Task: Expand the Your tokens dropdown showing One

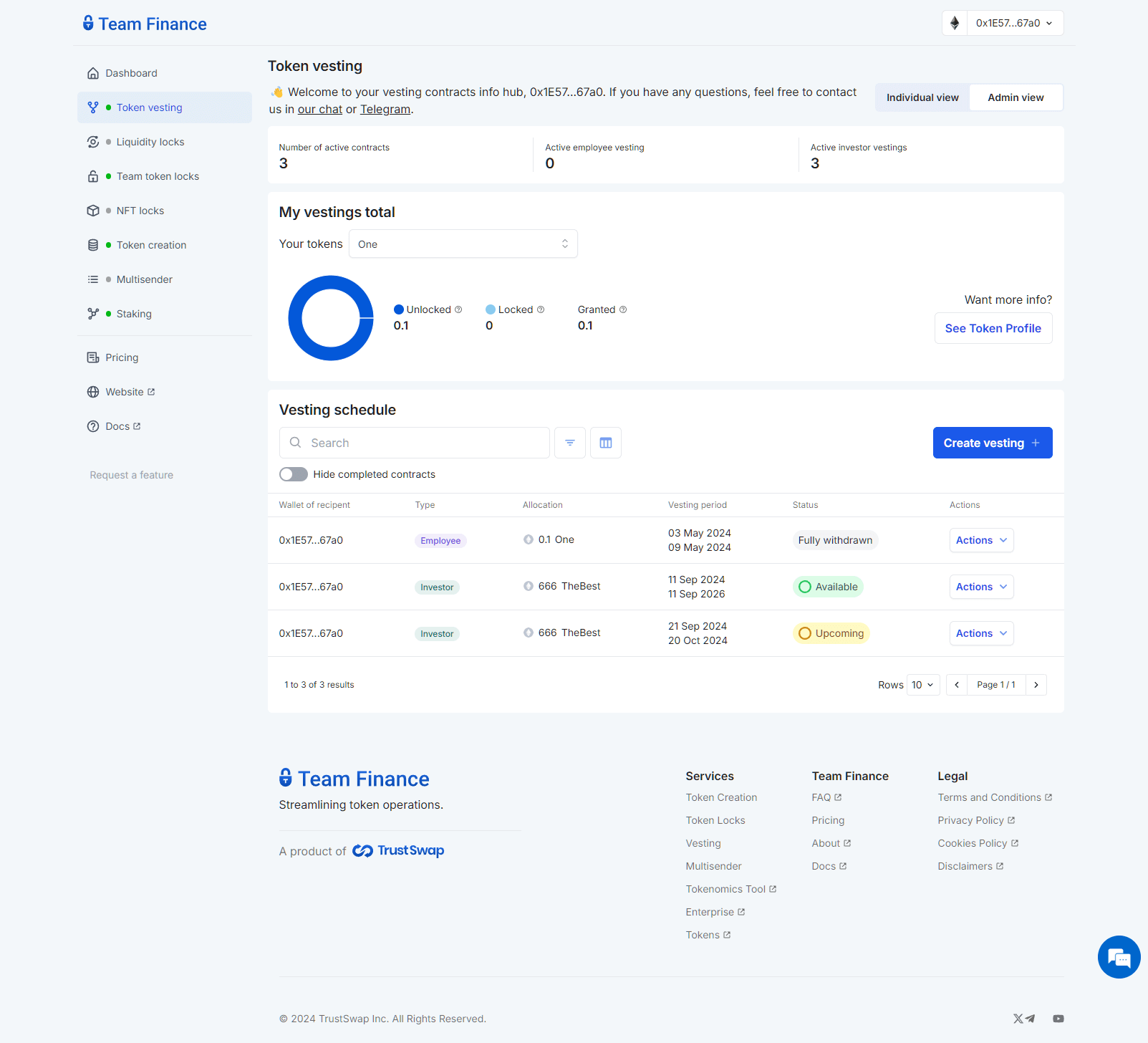Action: (463, 244)
